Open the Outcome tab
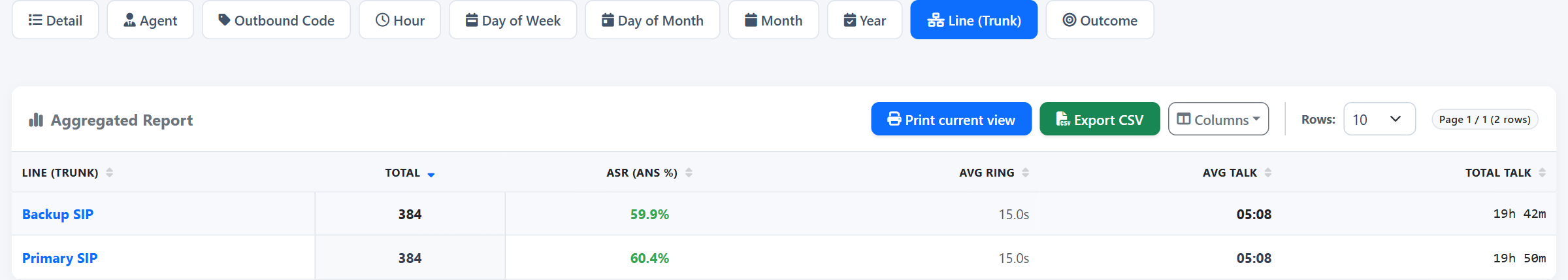Screen dimensions: 1568x280 click(x=1100, y=20)
